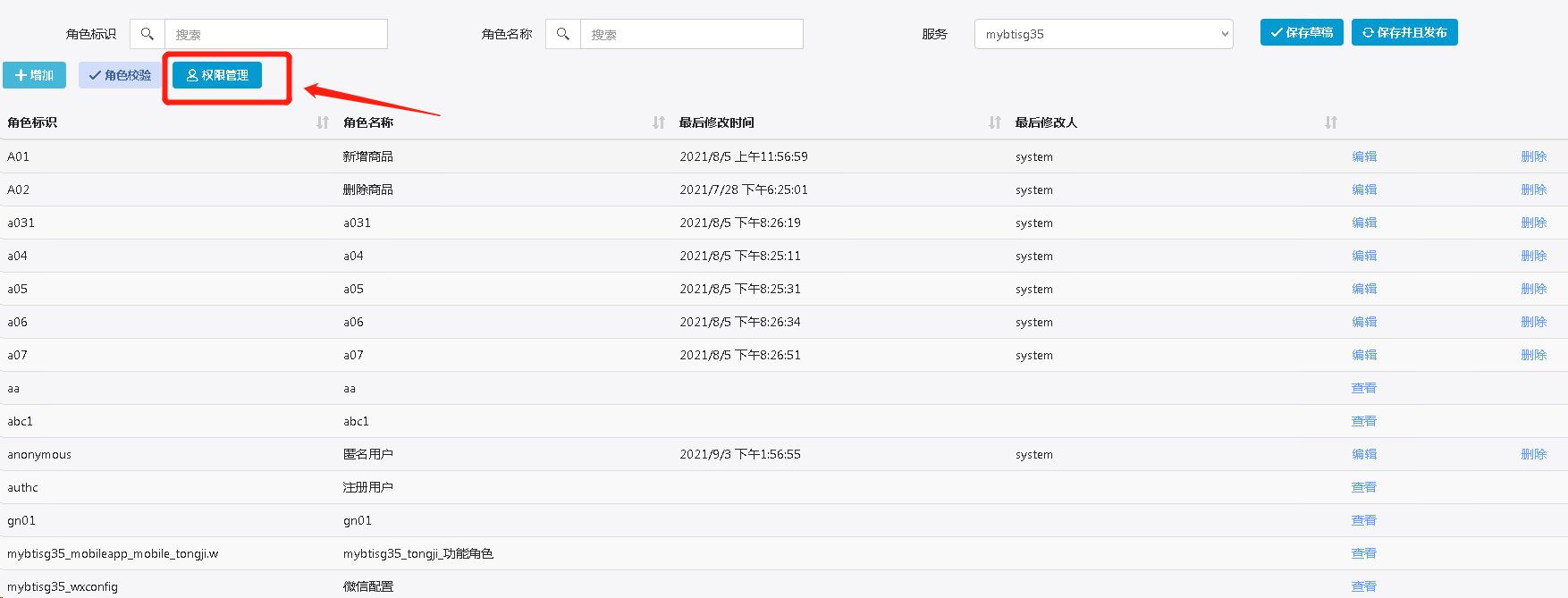1568x598 pixels.
Task: Click 编辑 link for anonymous role
Action: pyautogui.click(x=1364, y=454)
